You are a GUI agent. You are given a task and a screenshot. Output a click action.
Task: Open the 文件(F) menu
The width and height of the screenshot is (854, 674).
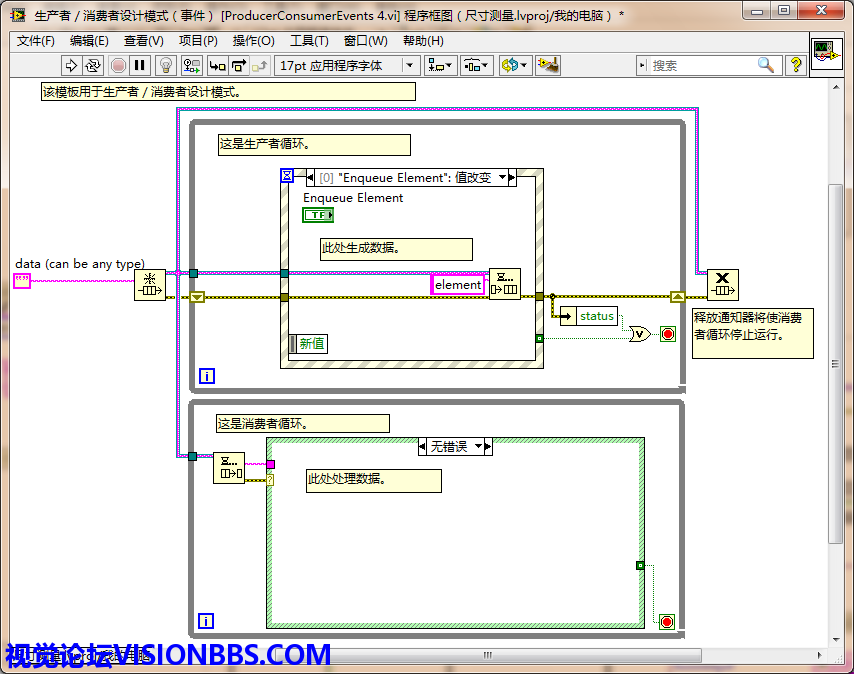point(36,41)
